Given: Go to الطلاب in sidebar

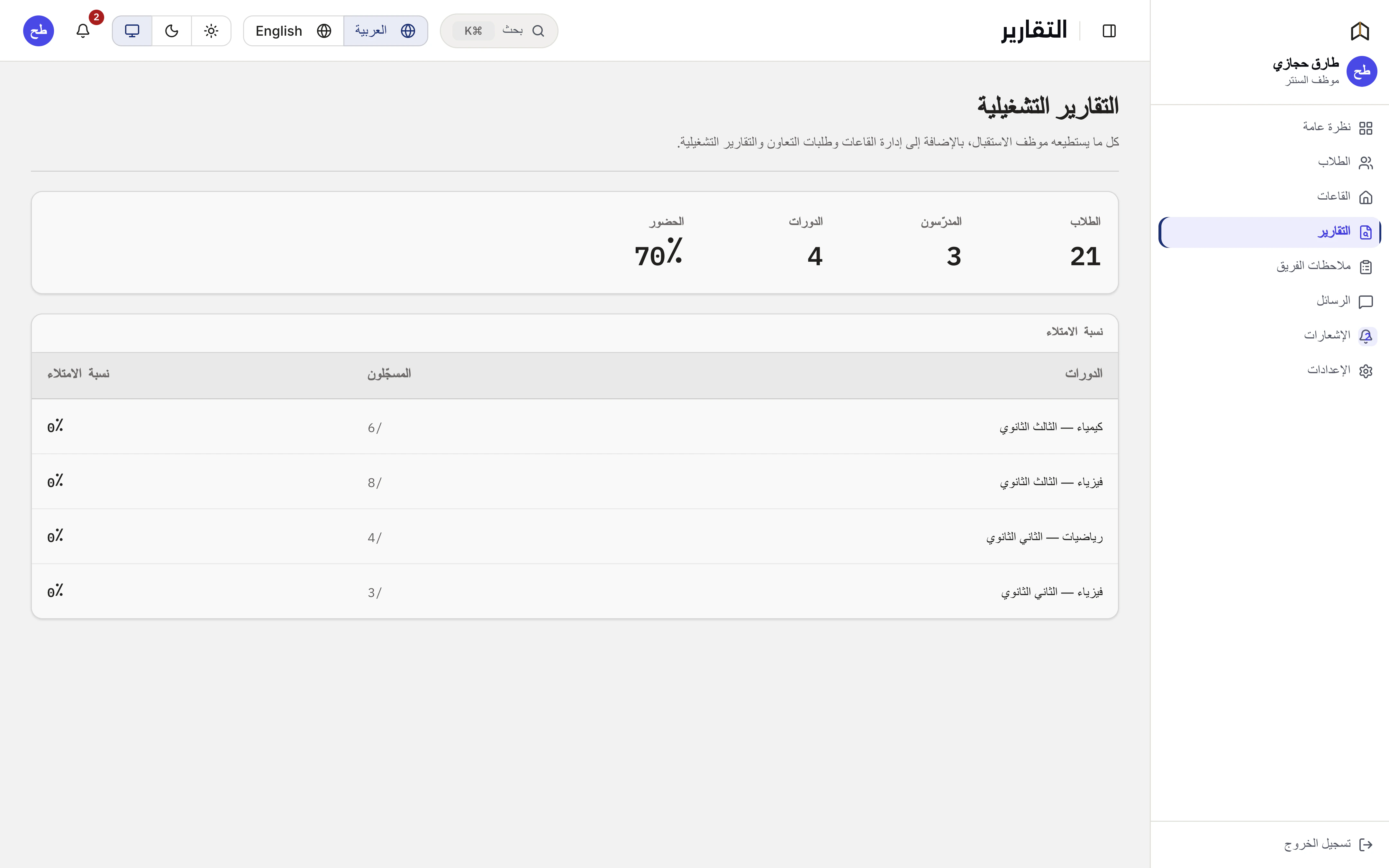Looking at the screenshot, I should click(x=1269, y=162).
